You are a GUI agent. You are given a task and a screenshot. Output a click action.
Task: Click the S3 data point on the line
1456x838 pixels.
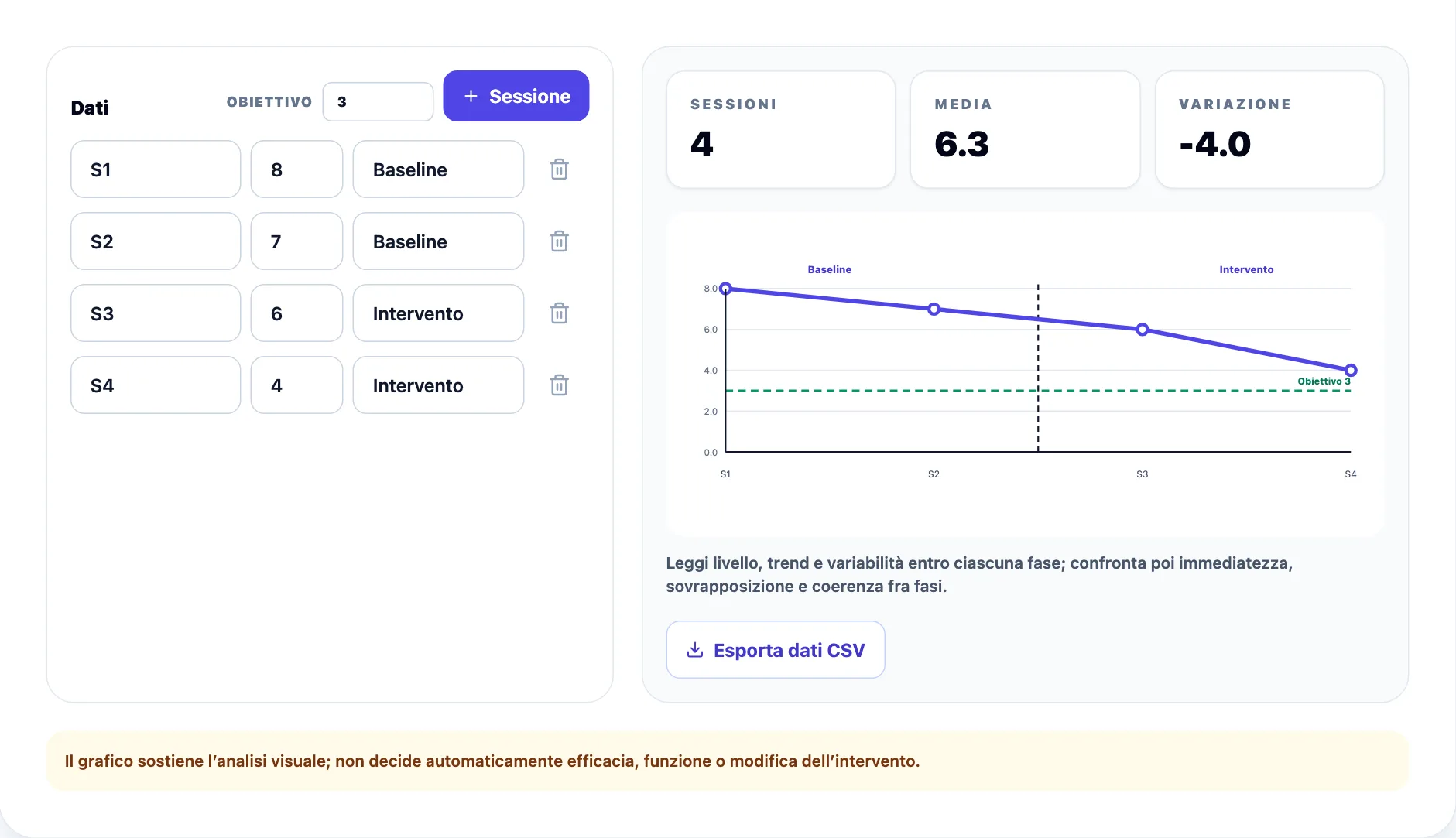coord(1143,330)
